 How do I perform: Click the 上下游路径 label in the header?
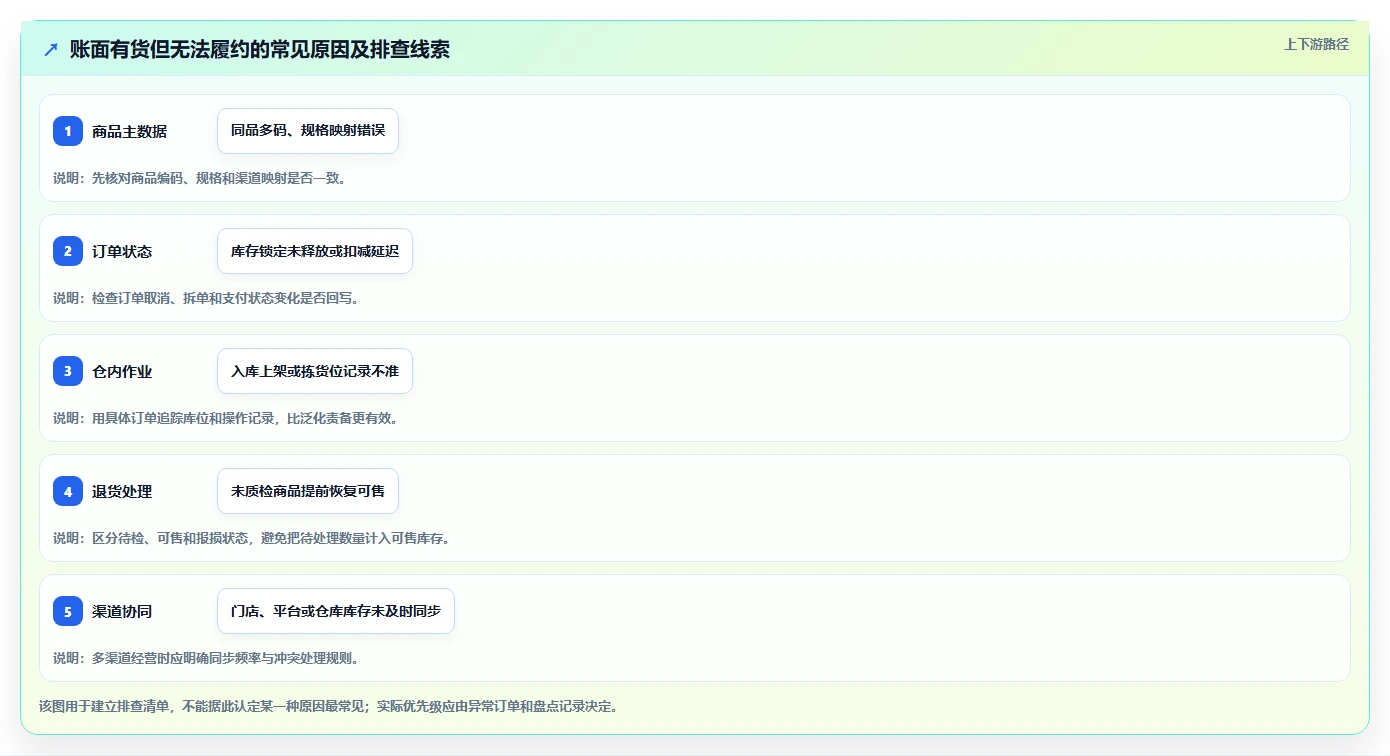pos(1316,44)
